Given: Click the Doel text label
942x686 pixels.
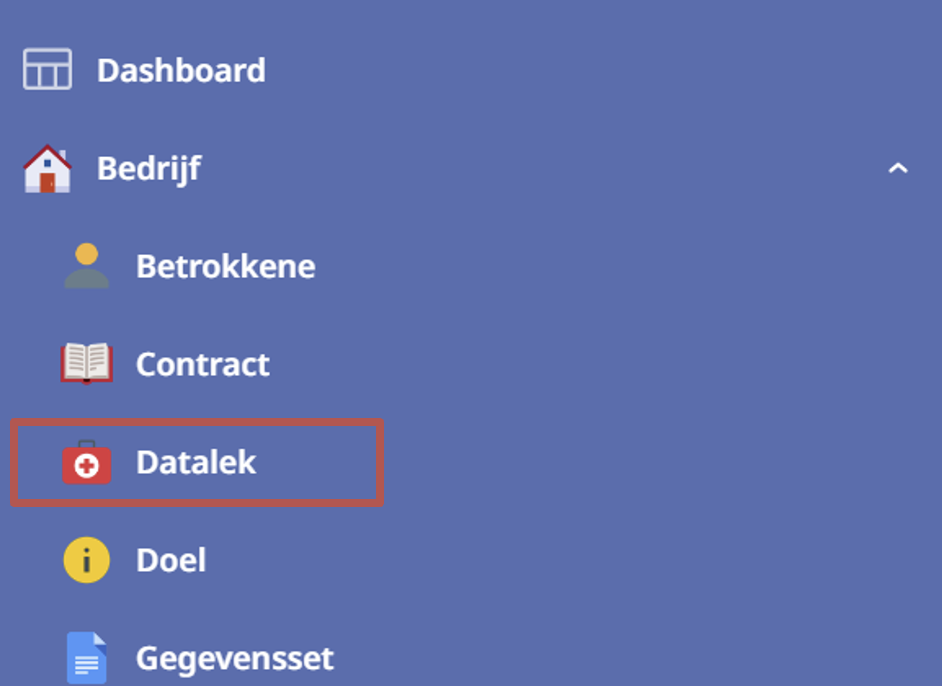Looking at the screenshot, I should [171, 560].
